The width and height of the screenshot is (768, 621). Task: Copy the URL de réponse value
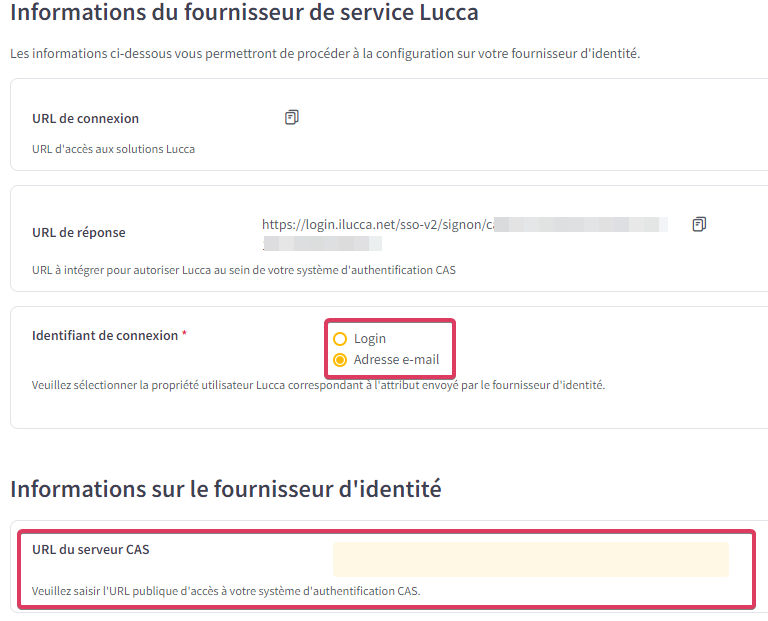point(699,224)
